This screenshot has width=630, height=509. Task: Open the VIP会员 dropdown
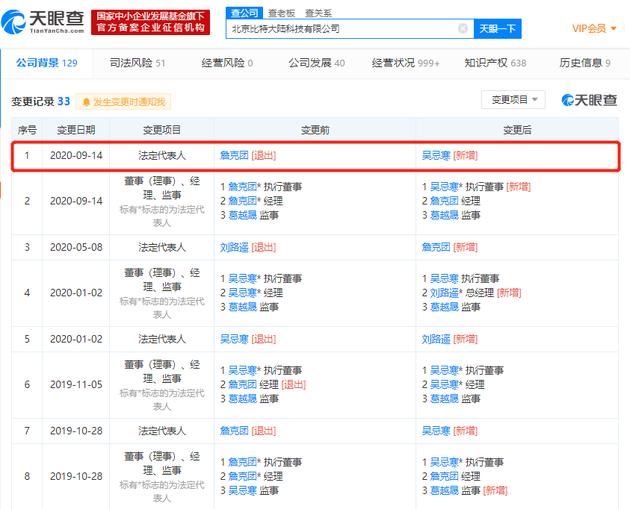(x=593, y=29)
